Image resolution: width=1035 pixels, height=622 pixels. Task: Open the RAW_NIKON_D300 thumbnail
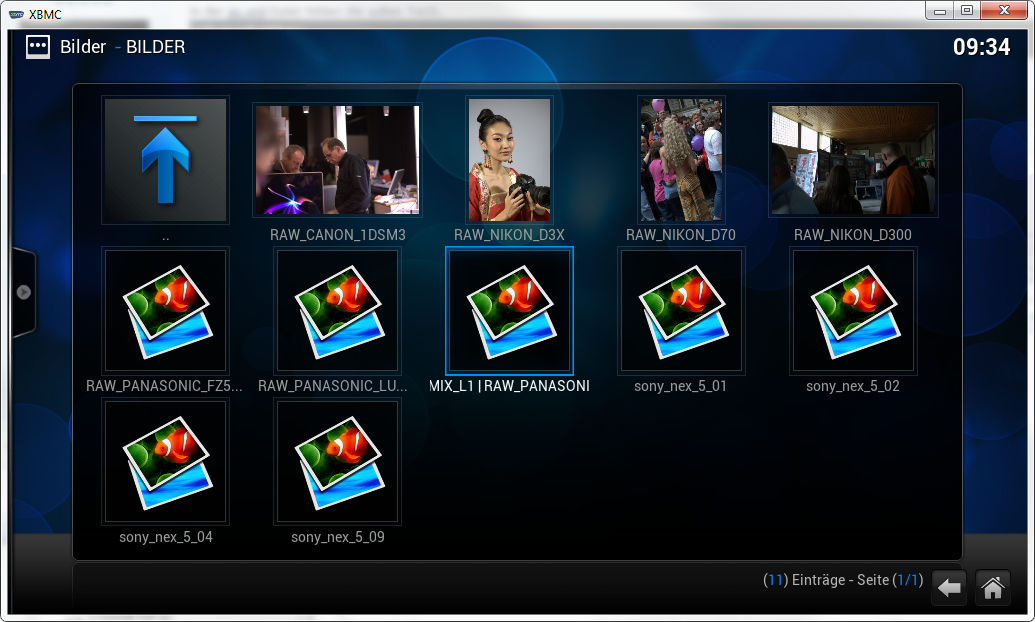click(x=853, y=160)
